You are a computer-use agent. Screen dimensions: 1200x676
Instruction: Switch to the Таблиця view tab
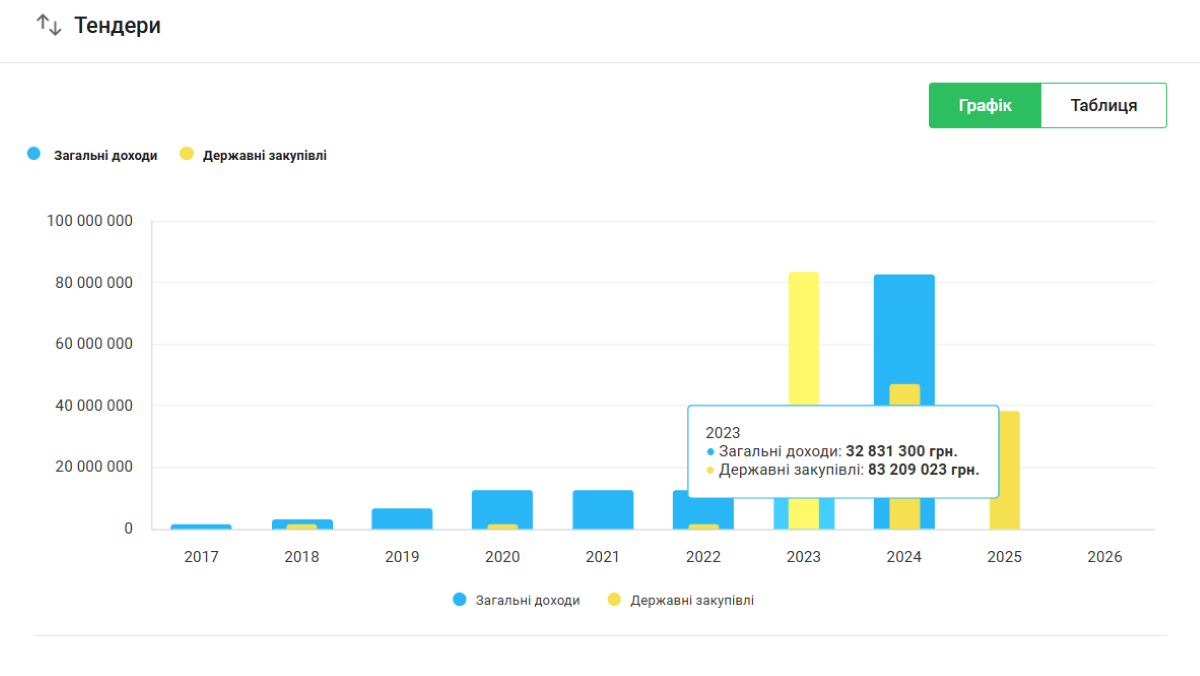[1103, 105]
